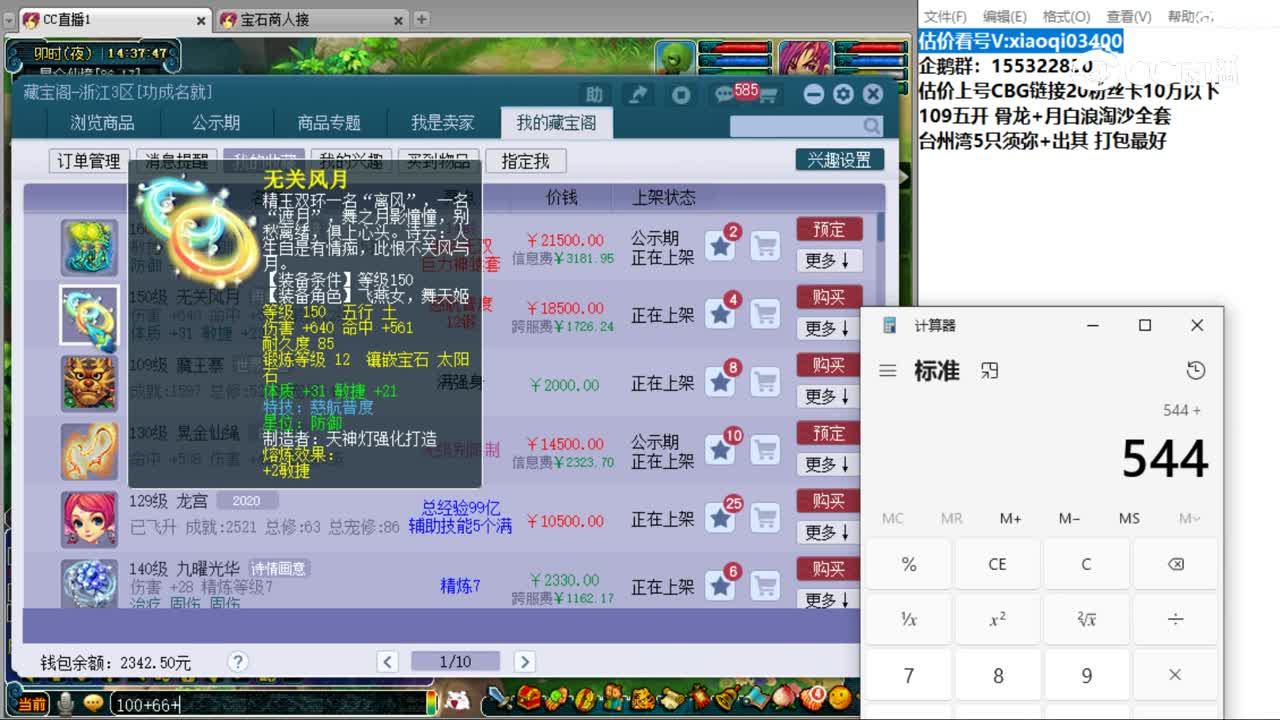Screen dimensions: 1280x720
Task: Expand 更多 menu for ¥2000.00 item
Action: [828, 396]
